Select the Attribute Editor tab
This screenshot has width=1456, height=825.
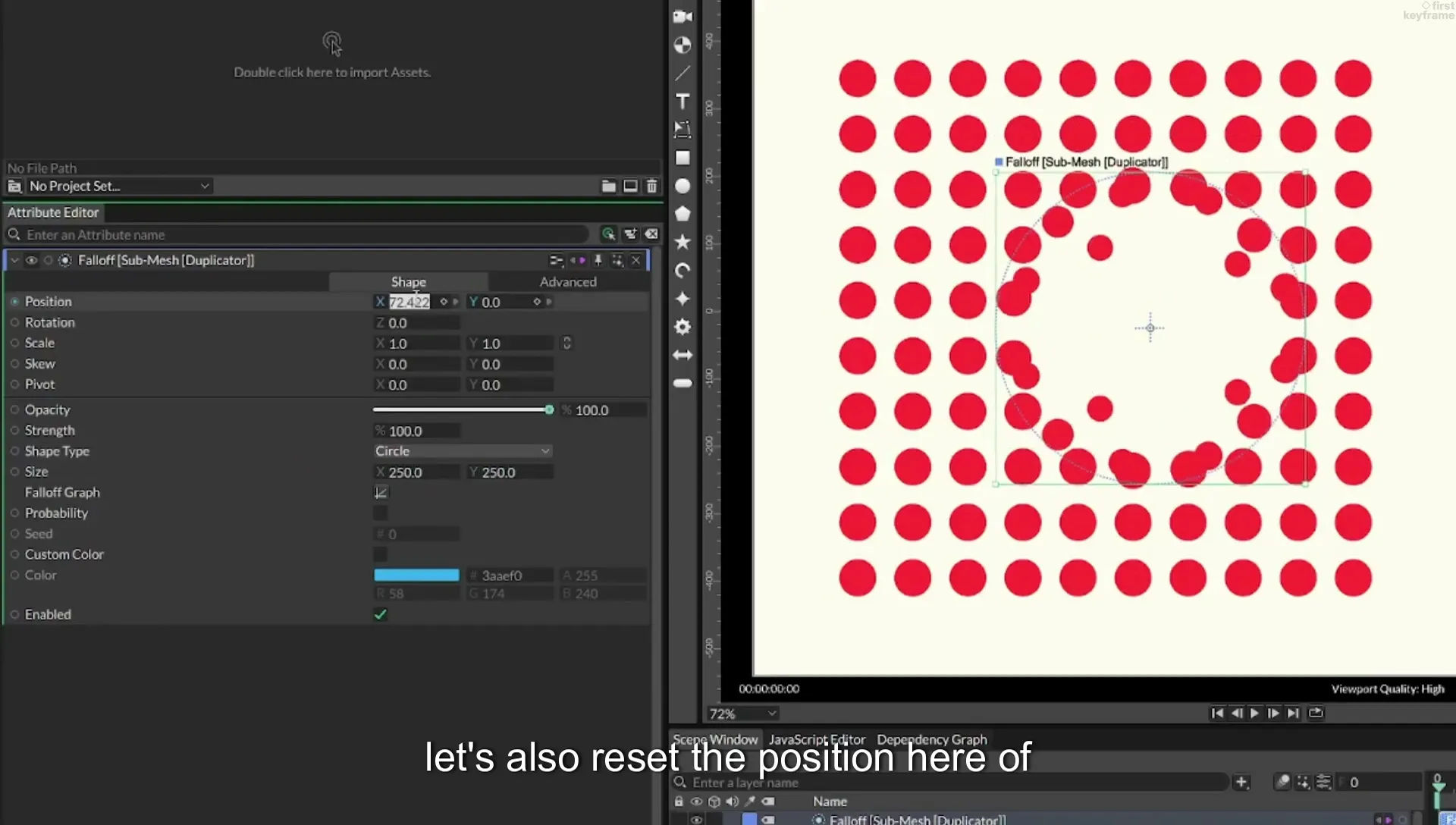(53, 212)
